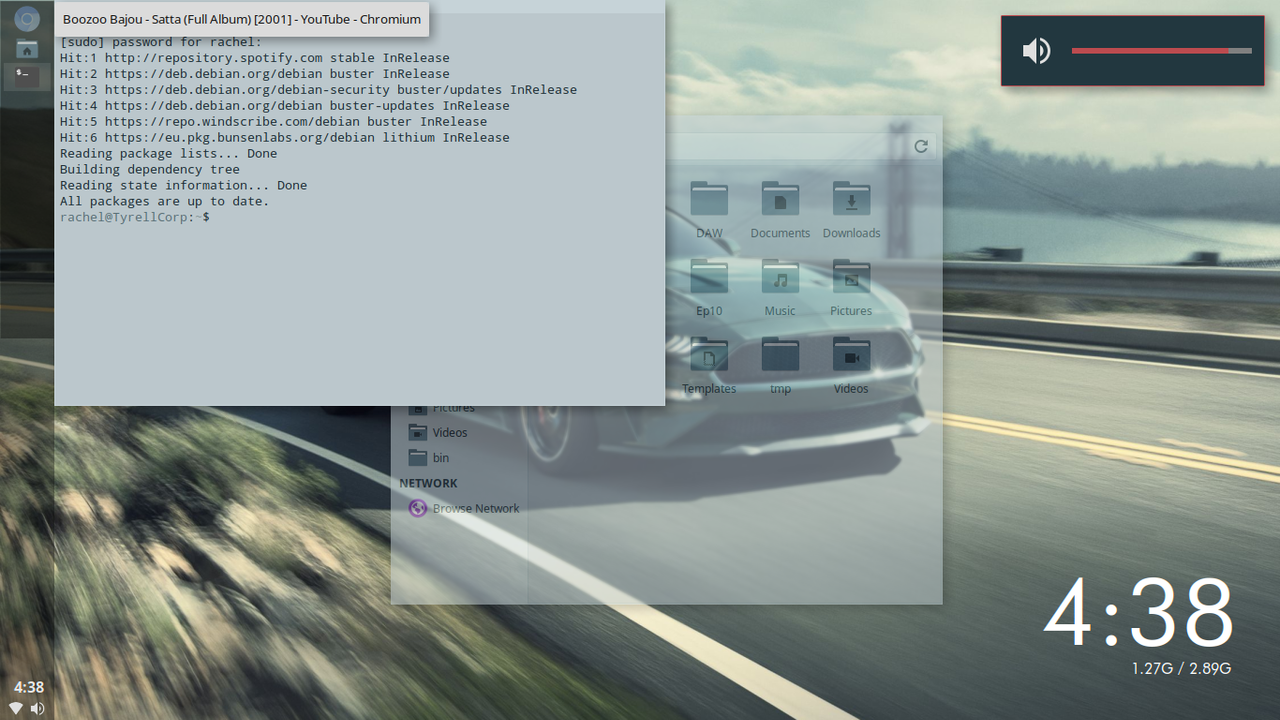
Task: Click the Hit:6 eu.pkg.bunsenlabs.org line
Action: (284, 137)
